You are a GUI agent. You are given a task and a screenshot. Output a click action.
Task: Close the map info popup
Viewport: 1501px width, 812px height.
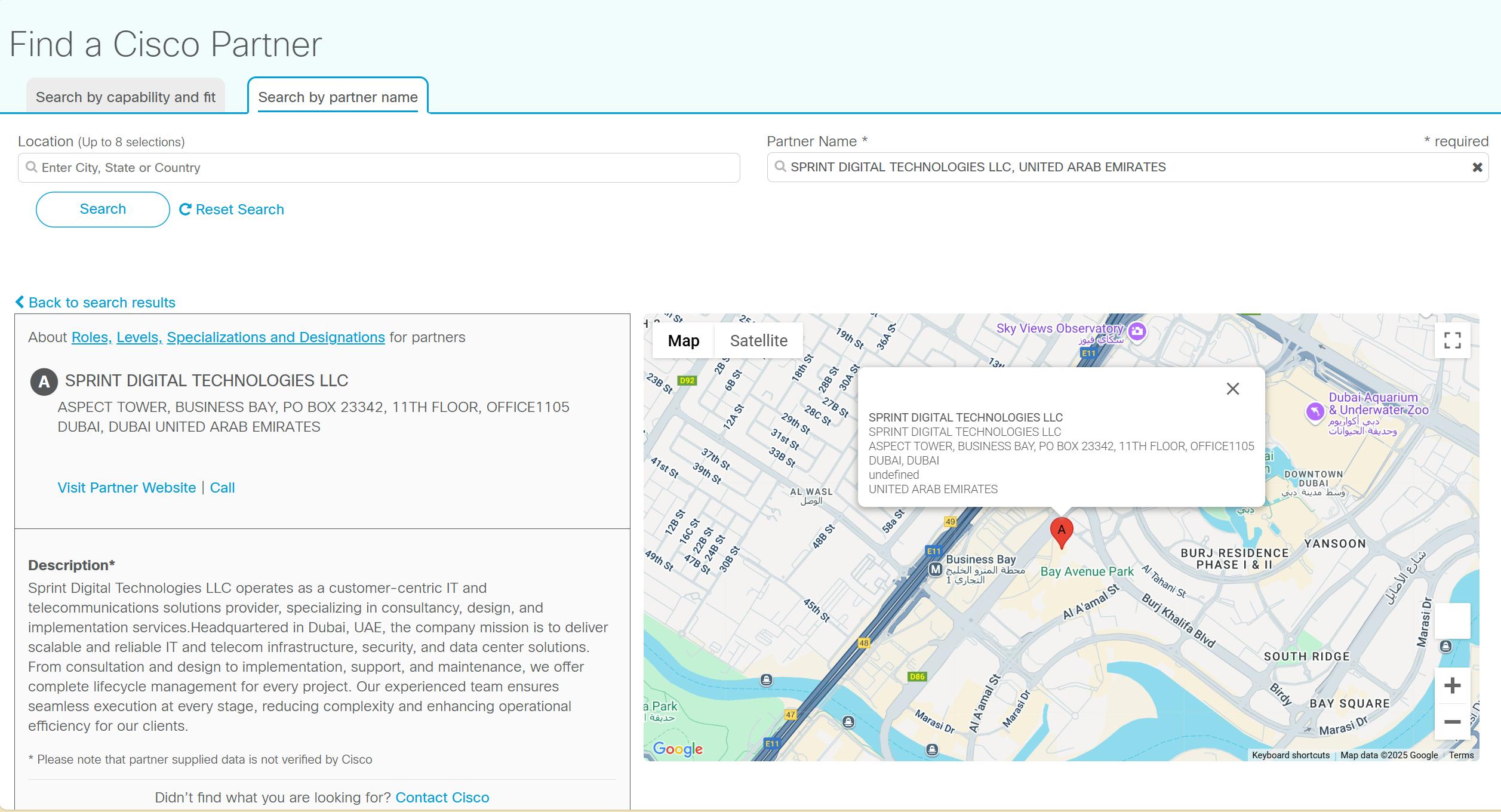[x=1232, y=389]
